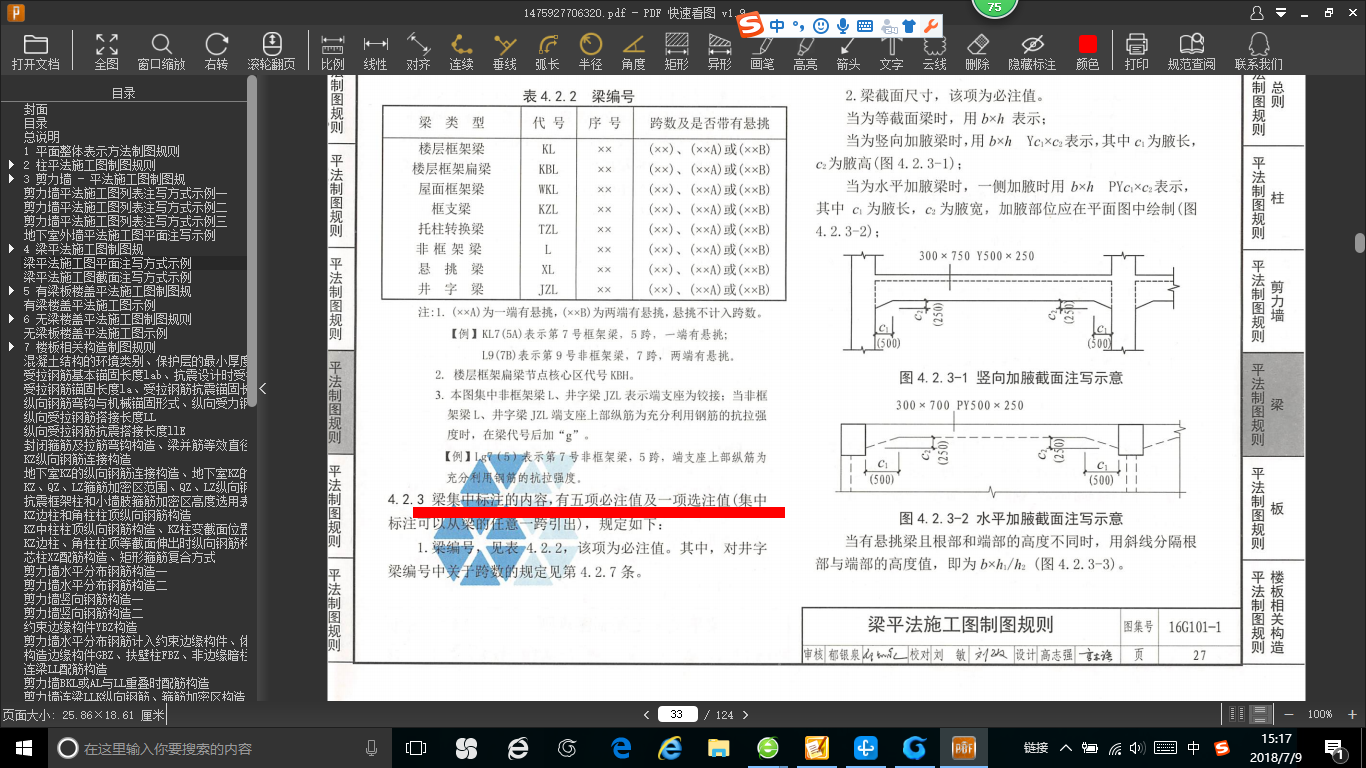The height and width of the screenshot is (768, 1366).
Task: Activate the 窗口缩放 window zoom tool
Action: coord(161,51)
